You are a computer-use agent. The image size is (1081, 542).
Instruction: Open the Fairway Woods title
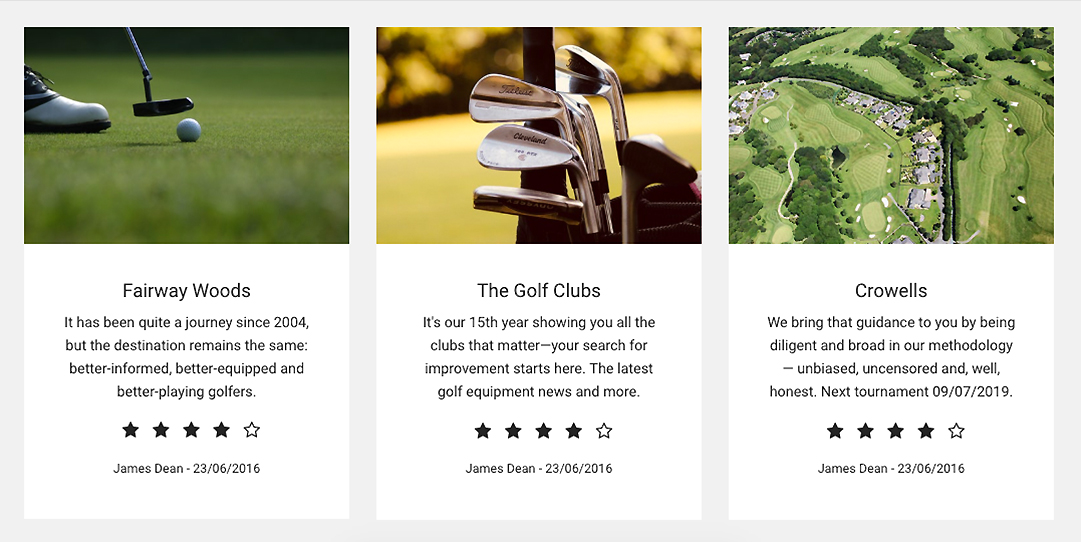tap(186, 291)
